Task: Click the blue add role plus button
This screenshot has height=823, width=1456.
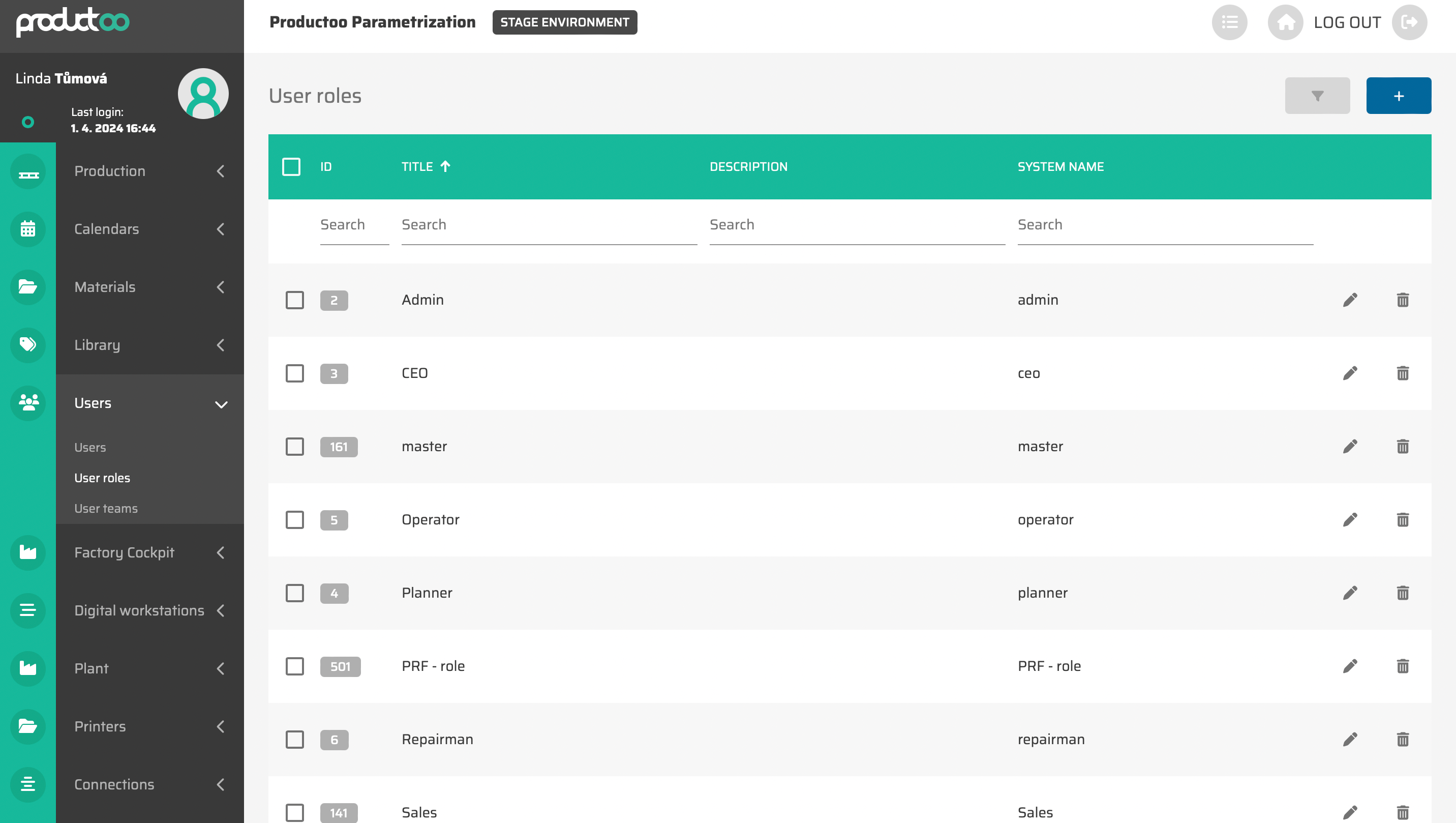Action: coord(1399,96)
